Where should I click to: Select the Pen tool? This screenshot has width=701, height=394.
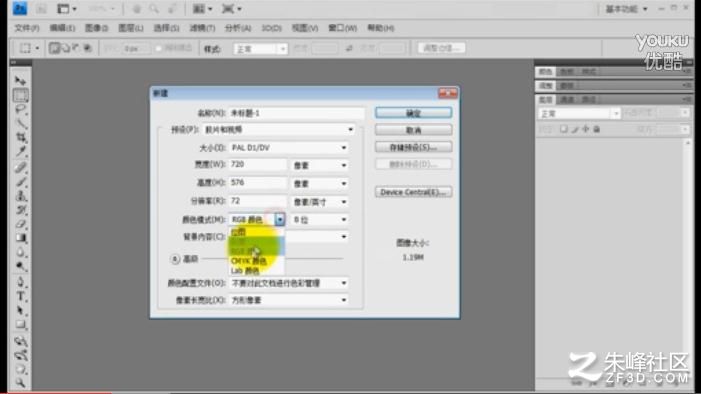(x=21, y=282)
